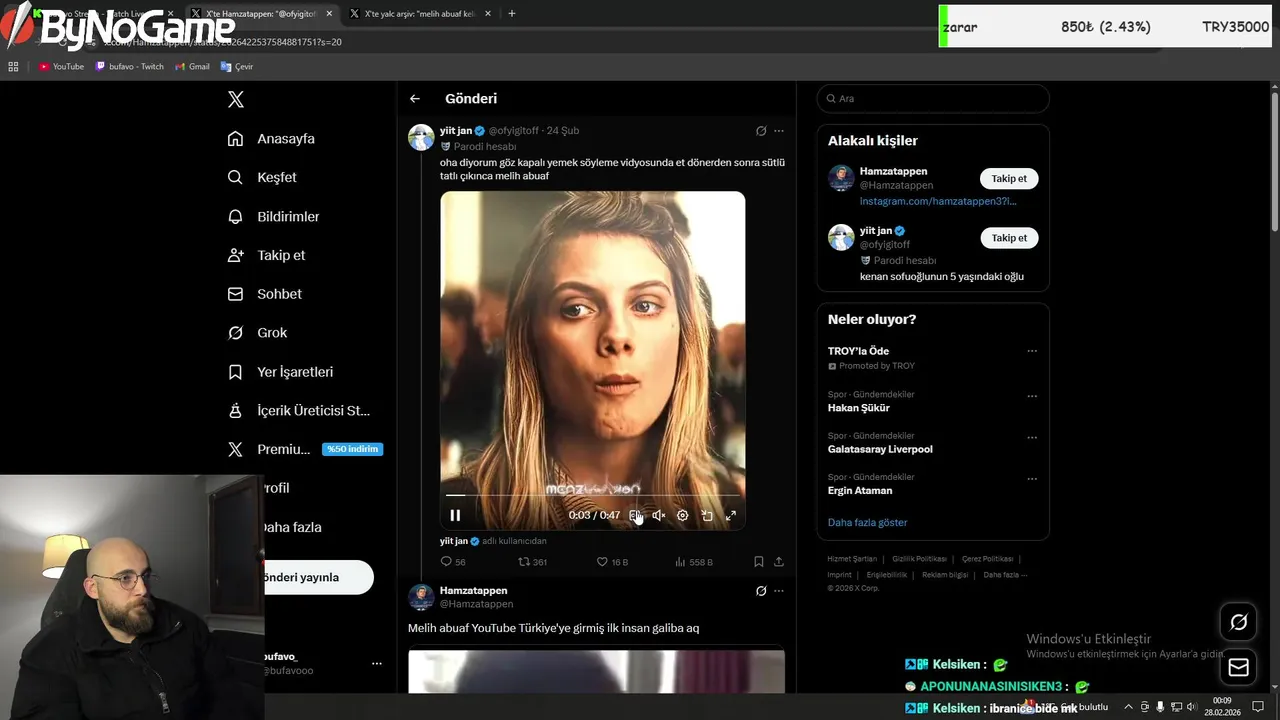Open Bildirimler notifications
The width and height of the screenshot is (1280, 720).
(x=273, y=216)
